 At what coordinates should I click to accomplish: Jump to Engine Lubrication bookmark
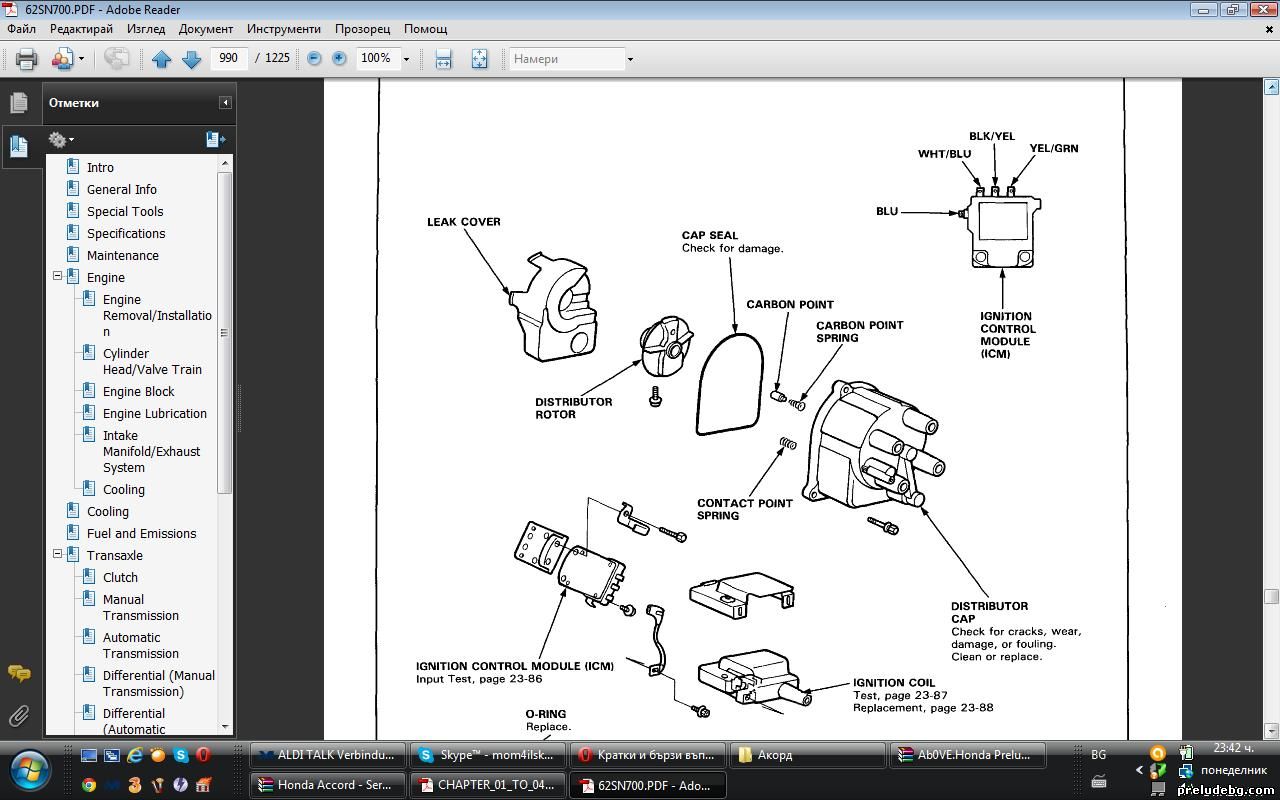pos(154,413)
